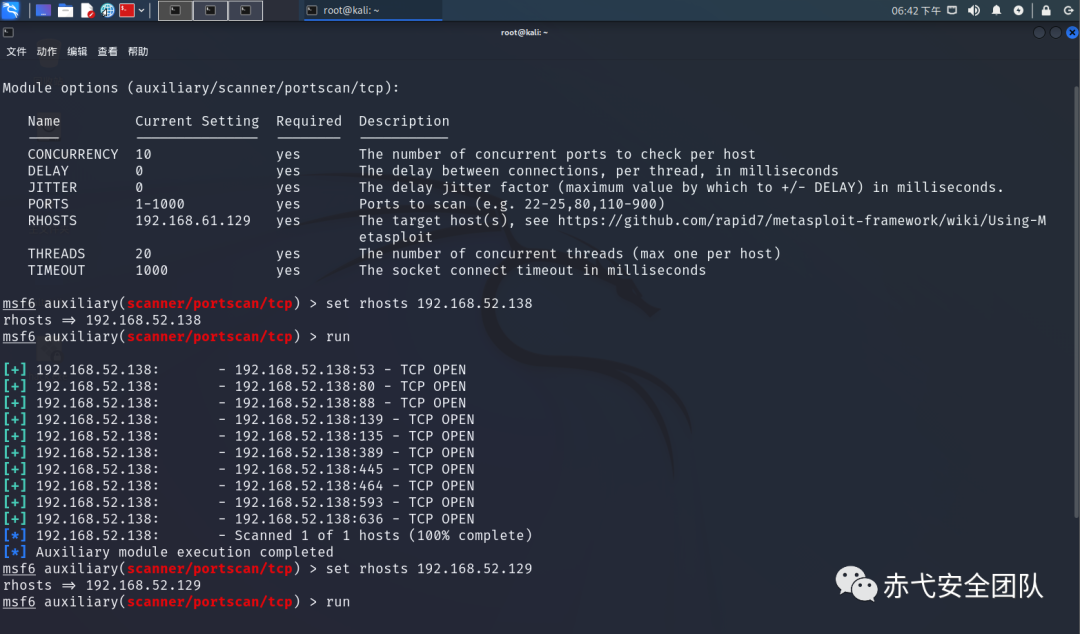Open the web browser globe icon

coord(107,10)
